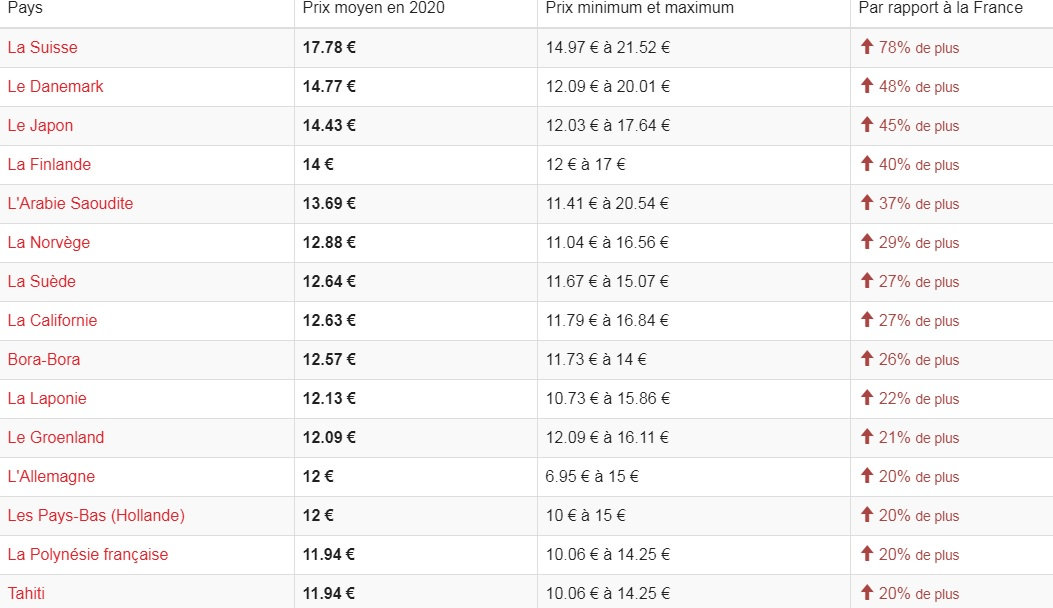The width and height of the screenshot is (1053, 608).
Task: Click the Prix moyen en 2020 column header
Action: pyautogui.click(x=374, y=8)
